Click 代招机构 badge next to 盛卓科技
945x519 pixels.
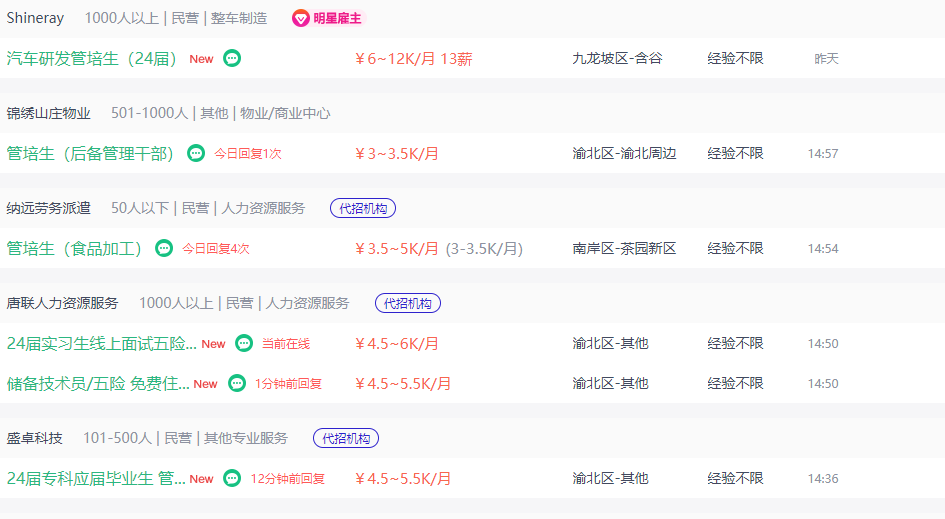click(x=346, y=438)
